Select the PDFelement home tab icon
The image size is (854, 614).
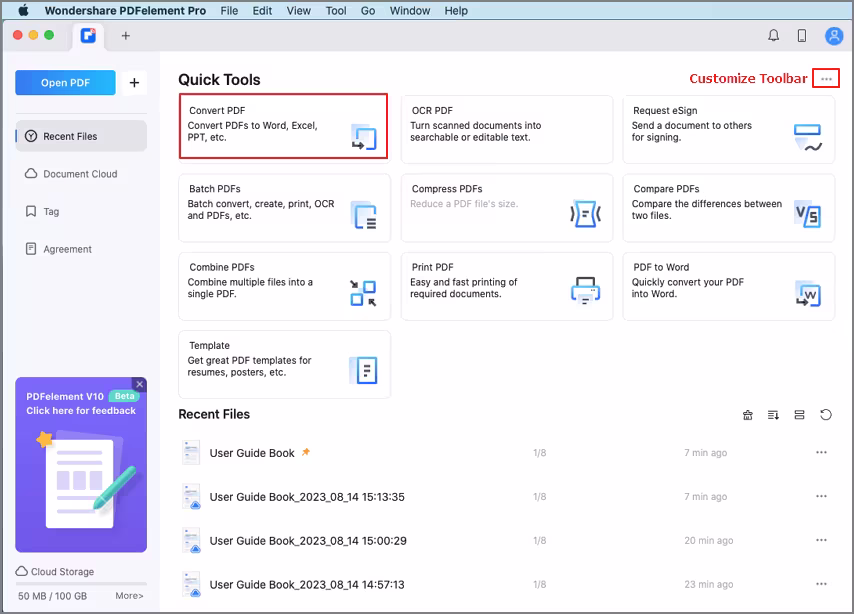click(x=88, y=35)
